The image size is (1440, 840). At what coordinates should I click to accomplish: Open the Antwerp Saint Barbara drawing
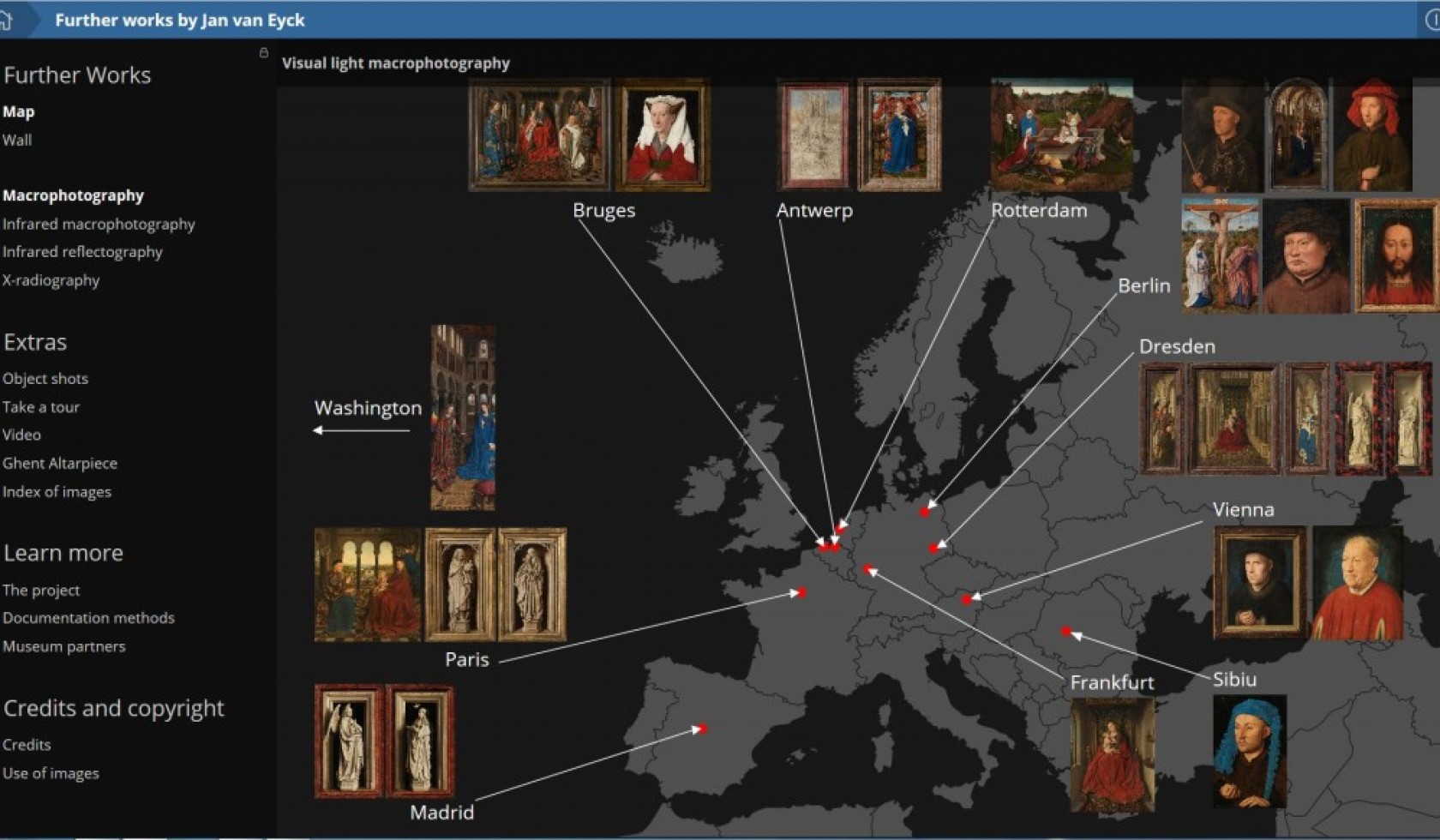pyautogui.click(x=813, y=135)
